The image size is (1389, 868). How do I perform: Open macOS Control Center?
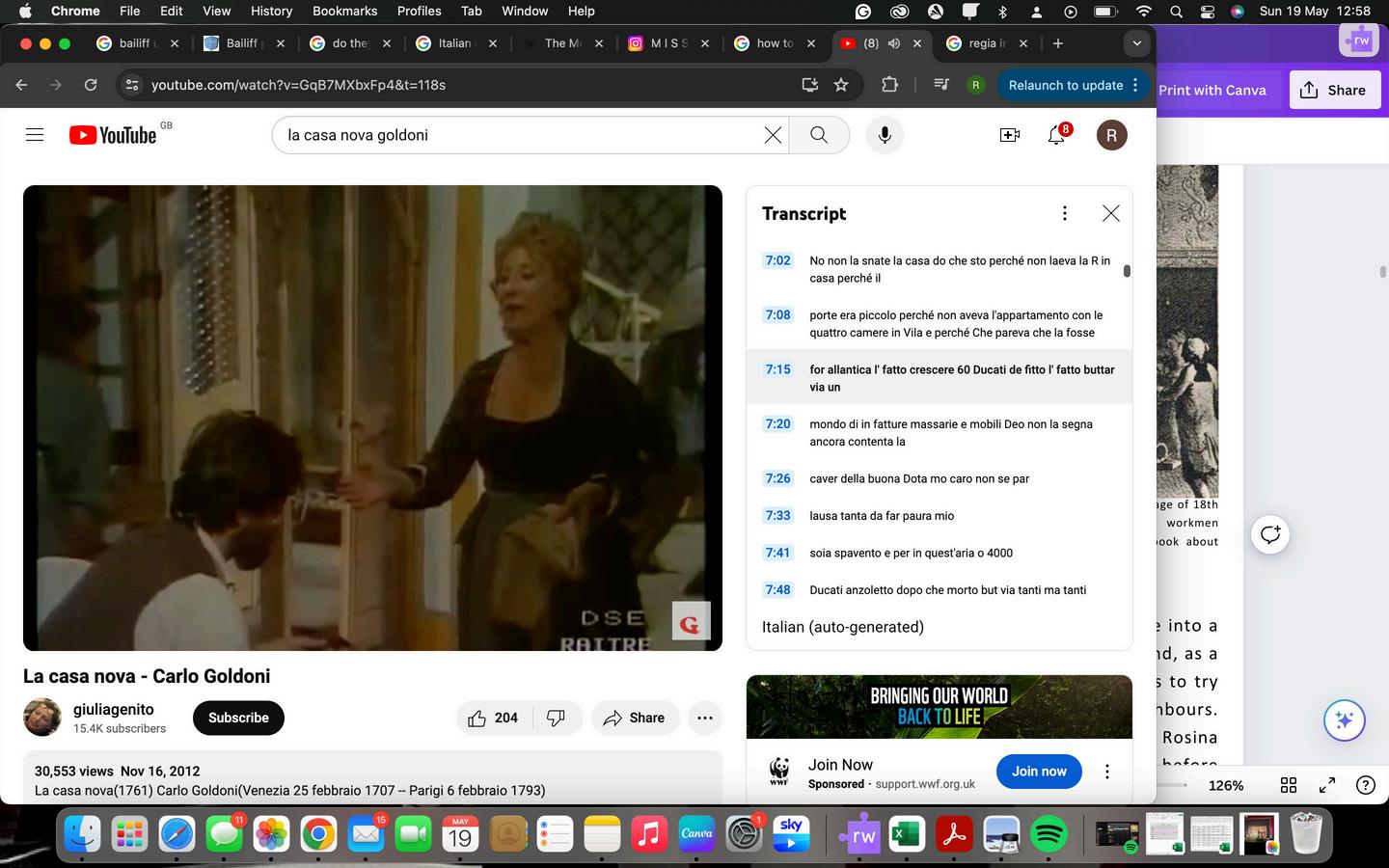(1207, 11)
